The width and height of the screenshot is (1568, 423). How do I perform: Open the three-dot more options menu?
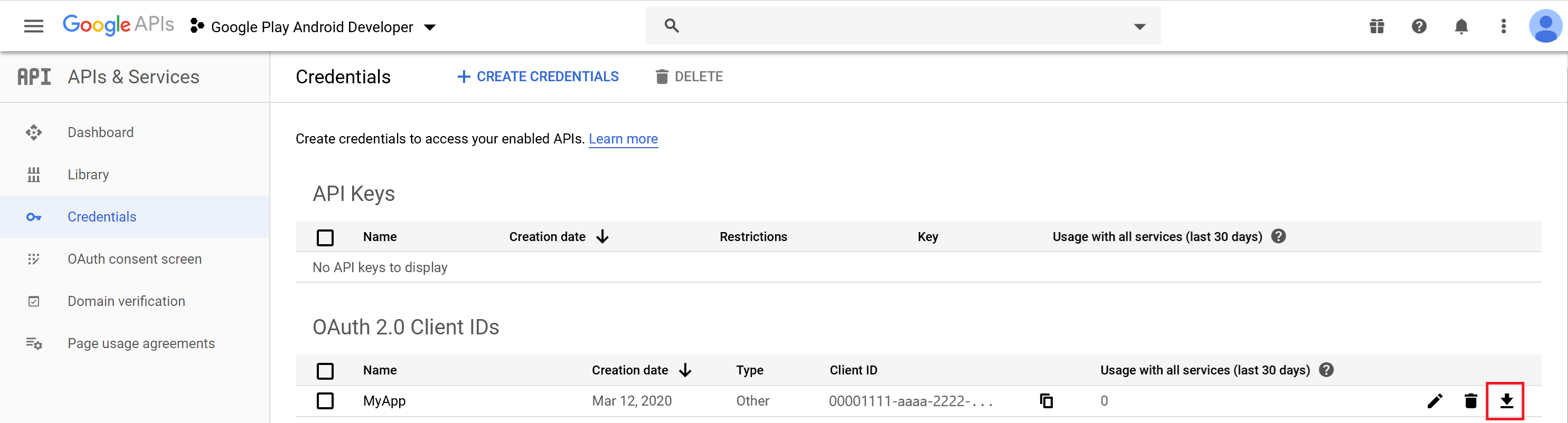1503,26
